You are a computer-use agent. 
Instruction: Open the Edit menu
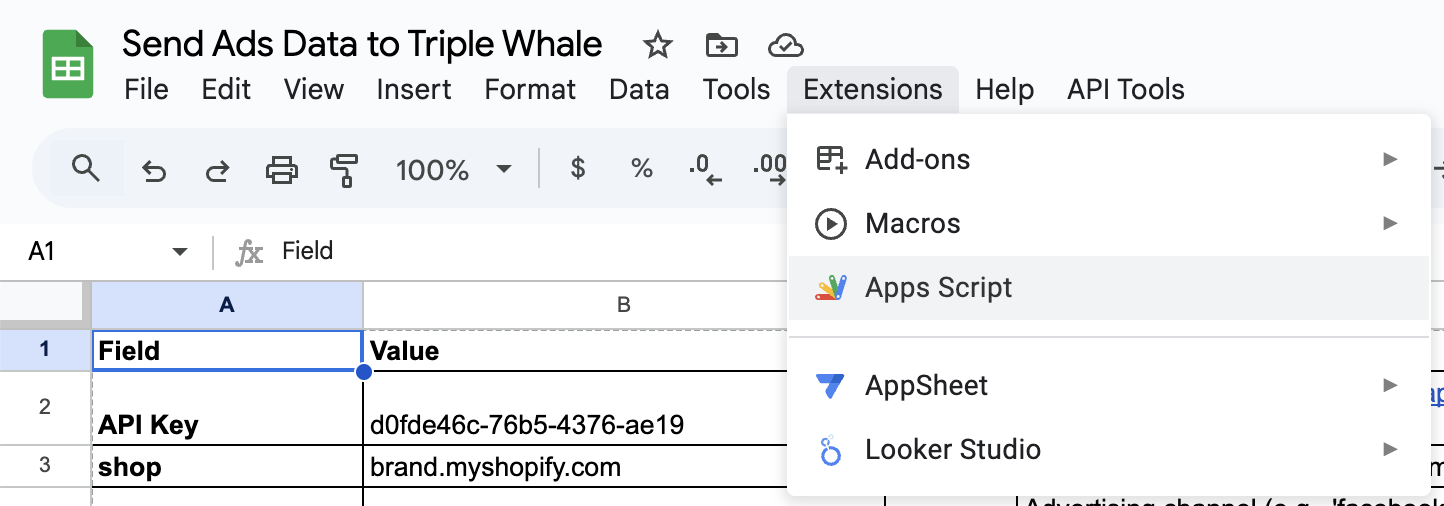(226, 90)
